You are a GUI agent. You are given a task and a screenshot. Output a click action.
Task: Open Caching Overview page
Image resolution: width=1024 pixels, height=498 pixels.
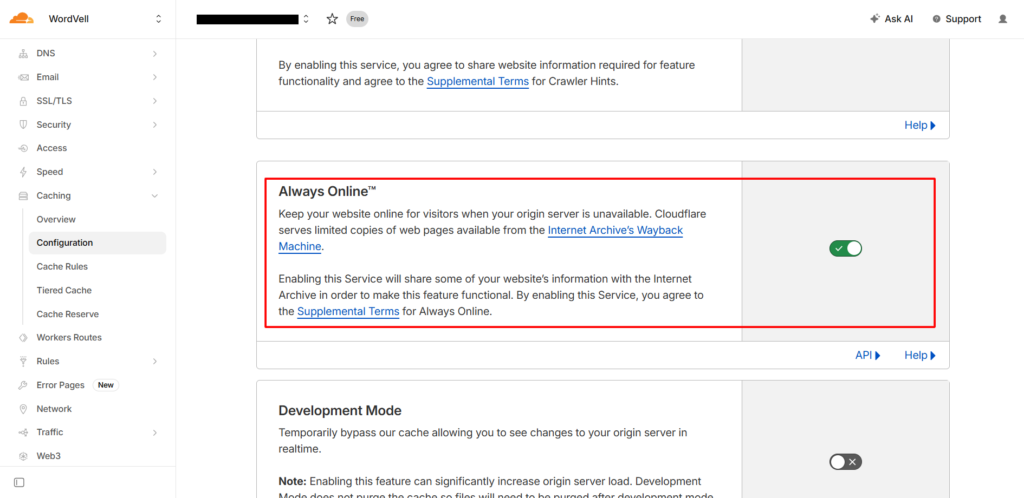56,219
